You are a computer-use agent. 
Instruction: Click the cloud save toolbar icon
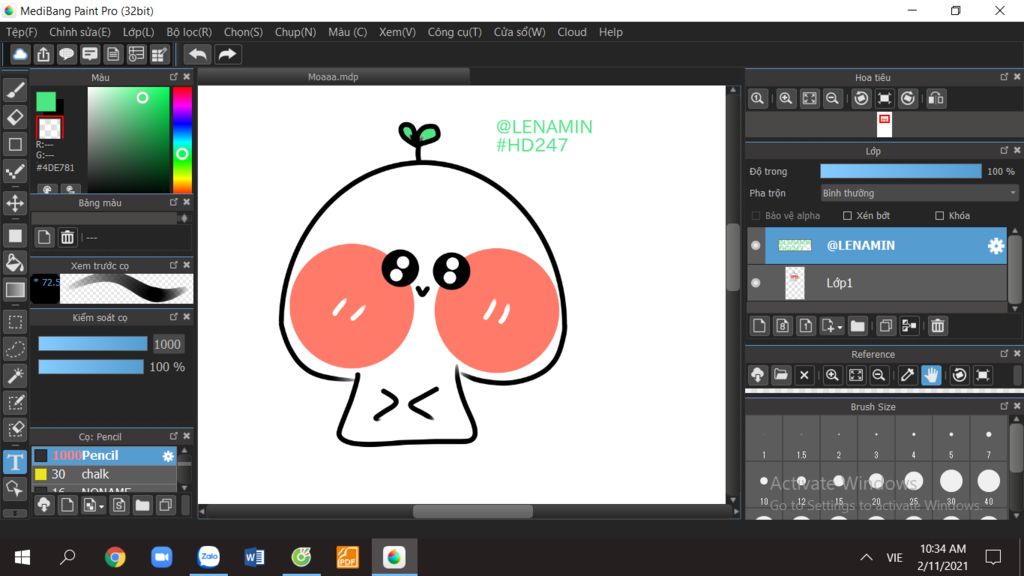pos(20,54)
